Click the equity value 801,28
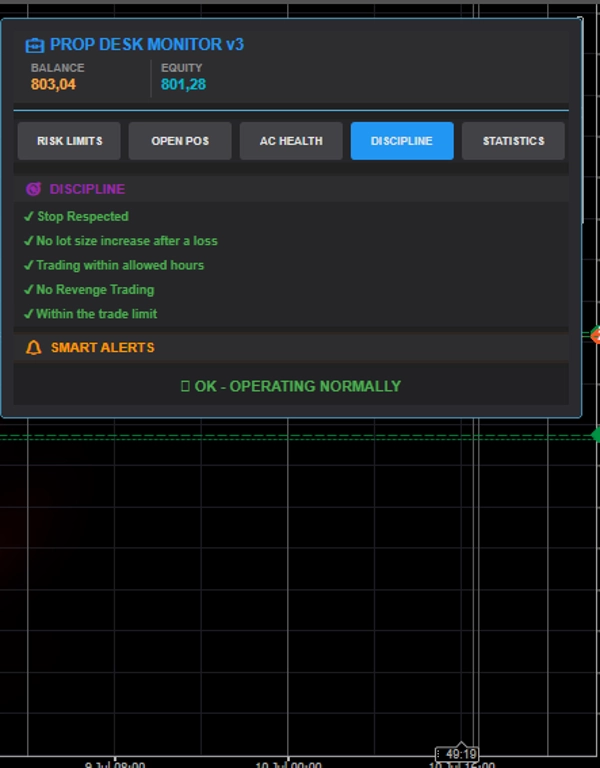Viewport: 600px width, 768px height. pos(184,84)
